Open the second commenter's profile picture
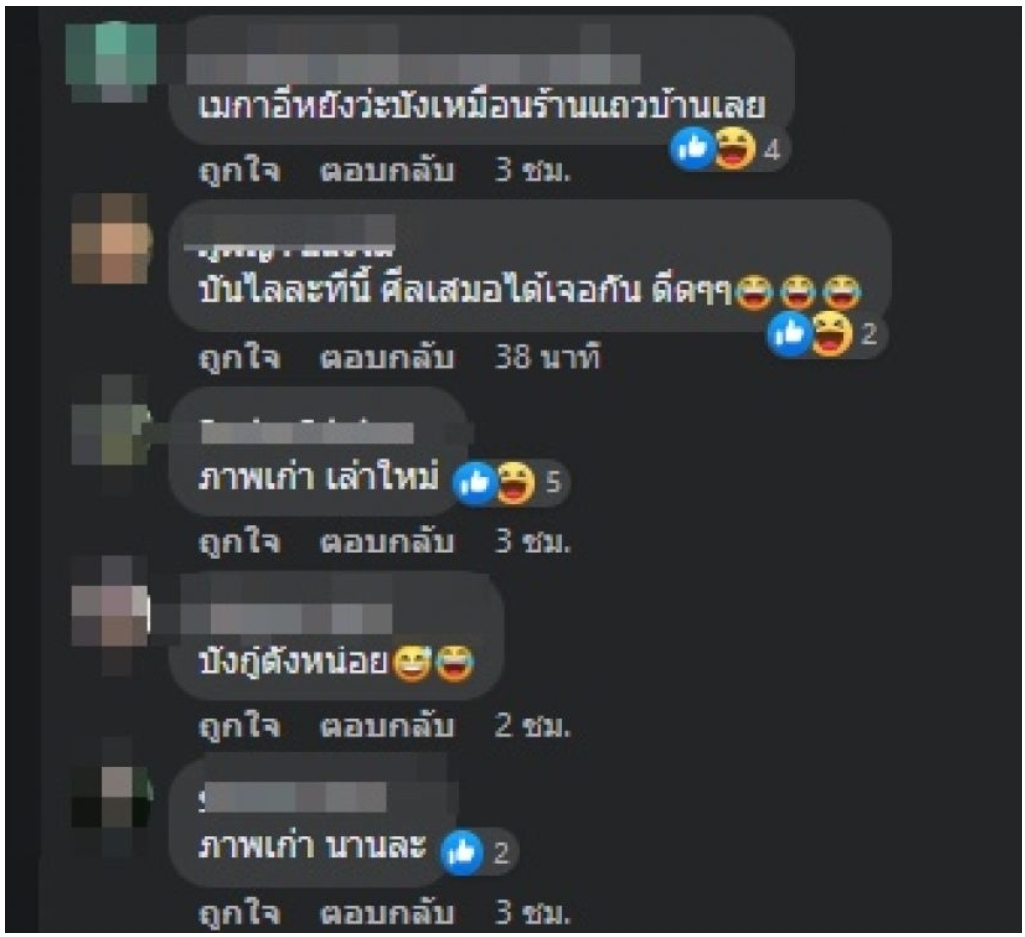The height and width of the screenshot is (937, 1025). pos(110,238)
